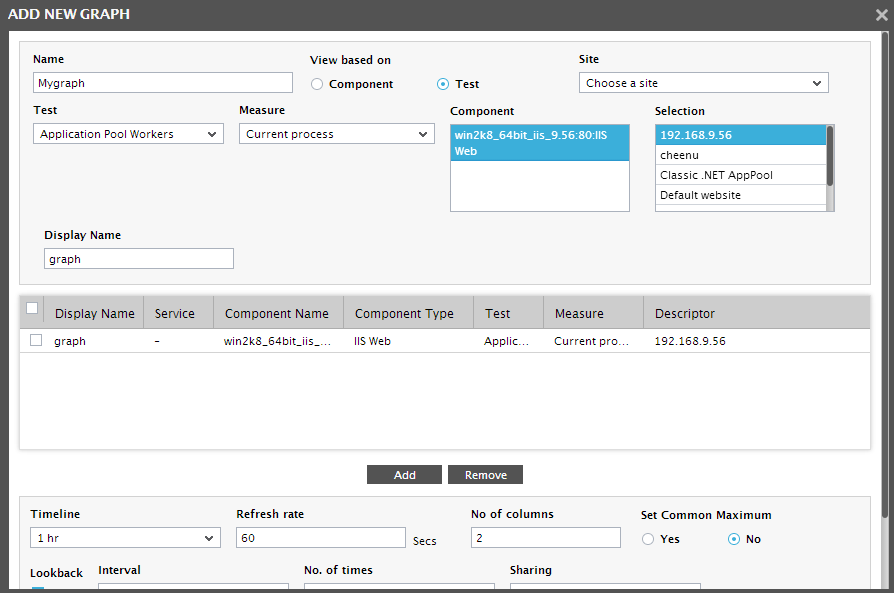The image size is (894, 593).
Task: Click the Display Name field containing graph
Action: (x=139, y=258)
